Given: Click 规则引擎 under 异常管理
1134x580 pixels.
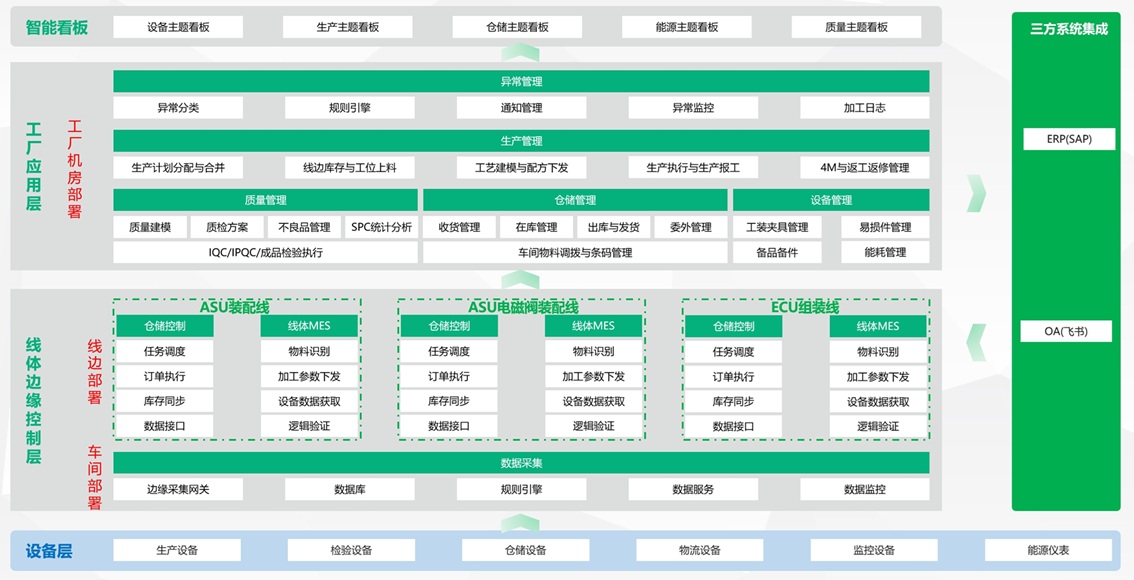Looking at the screenshot, I should tap(349, 107).
